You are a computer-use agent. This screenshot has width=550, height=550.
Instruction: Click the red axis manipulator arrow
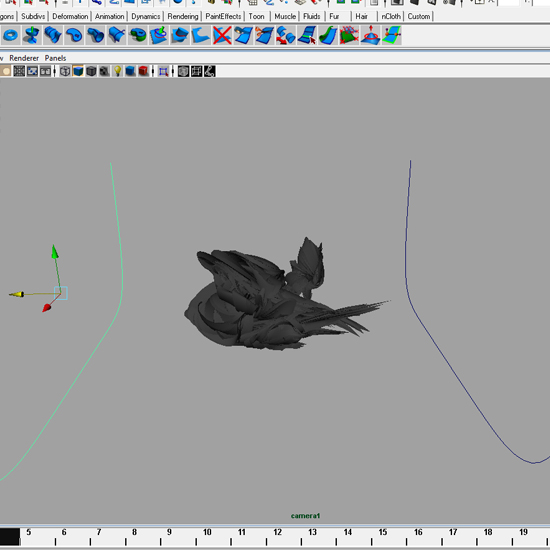click(x=47, y=308)
